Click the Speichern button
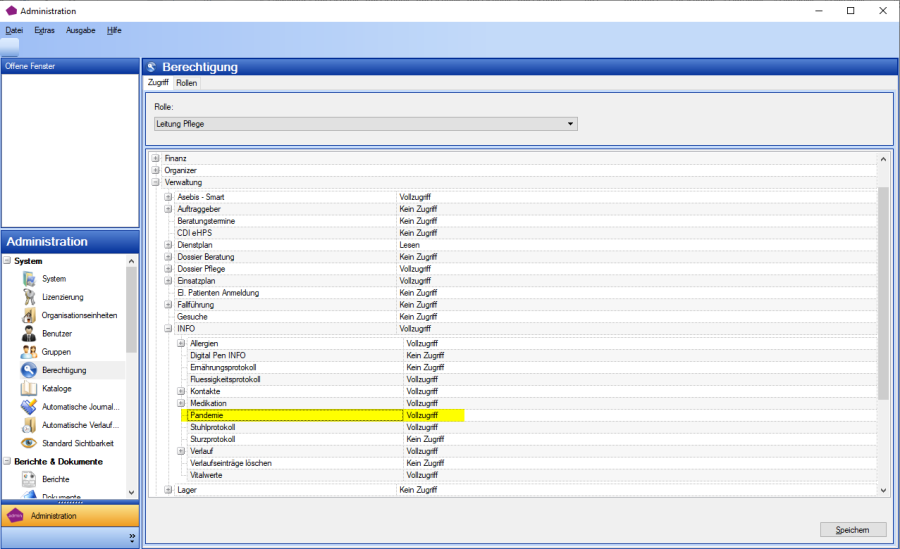Viewport: 900px width, 549px height. tap(853, 530)
